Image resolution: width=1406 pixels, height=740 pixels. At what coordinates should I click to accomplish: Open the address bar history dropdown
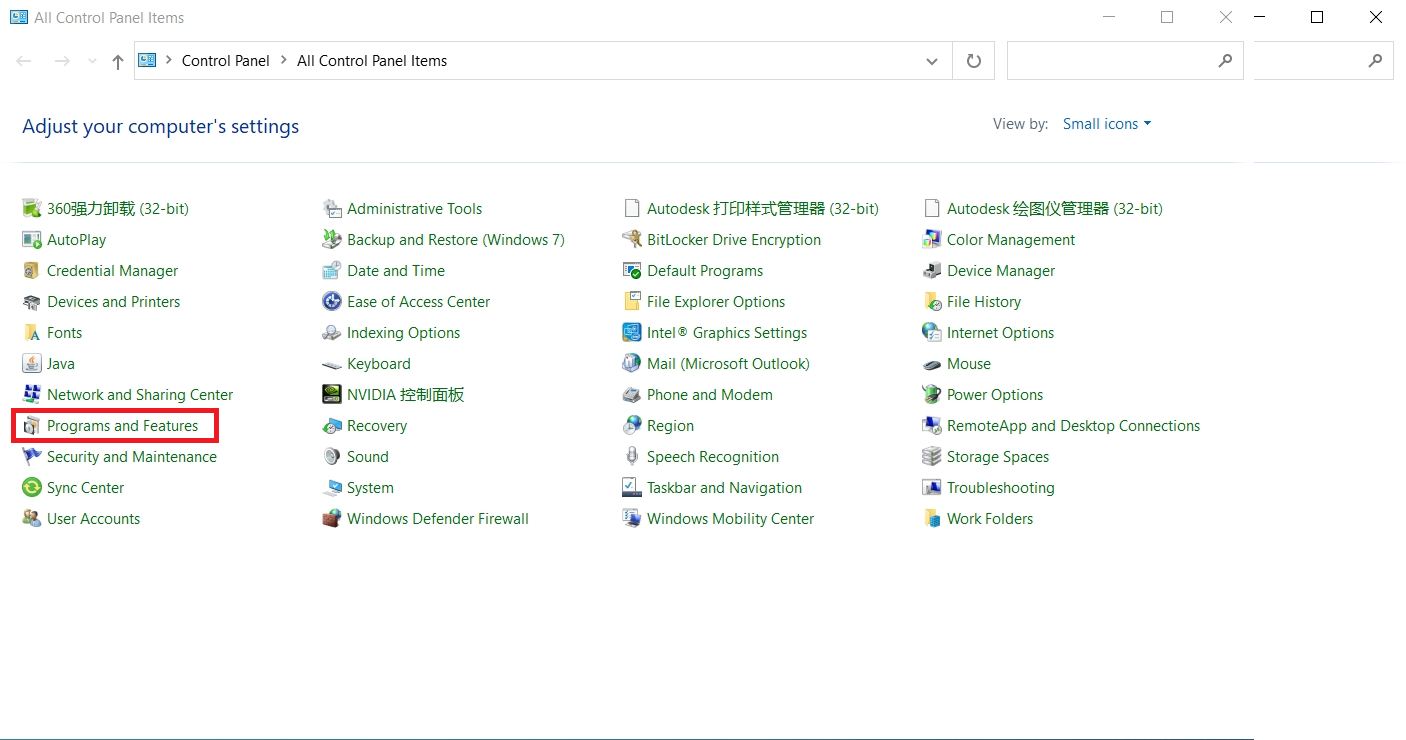coord(932,61)
